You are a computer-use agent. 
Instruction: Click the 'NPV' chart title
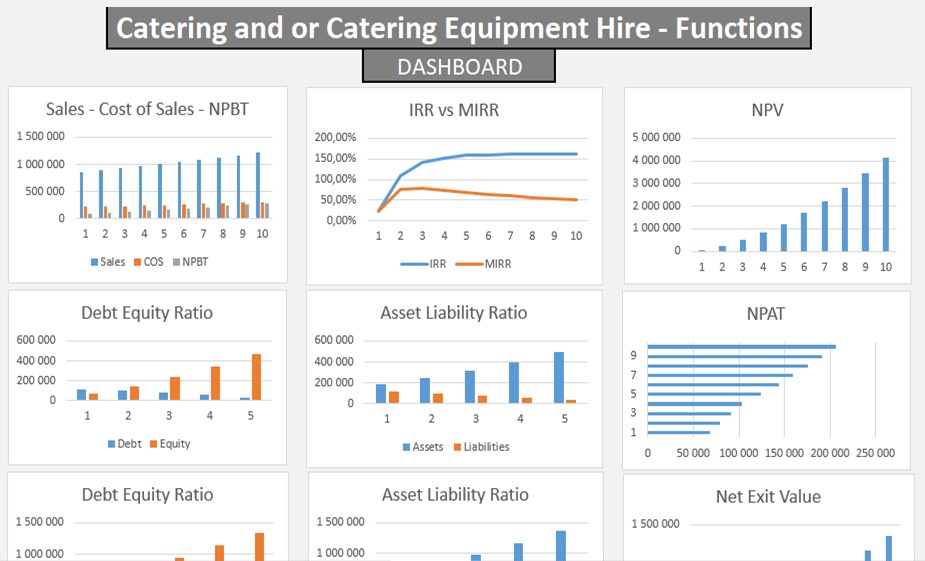767,110
